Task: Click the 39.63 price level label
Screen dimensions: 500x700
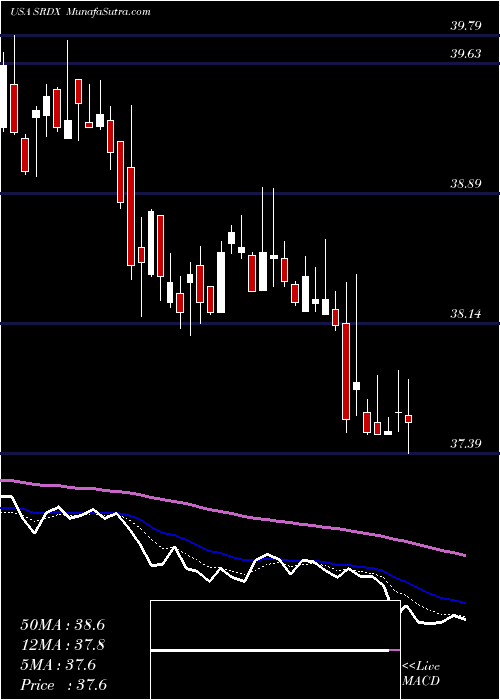Action: [466, 54]
